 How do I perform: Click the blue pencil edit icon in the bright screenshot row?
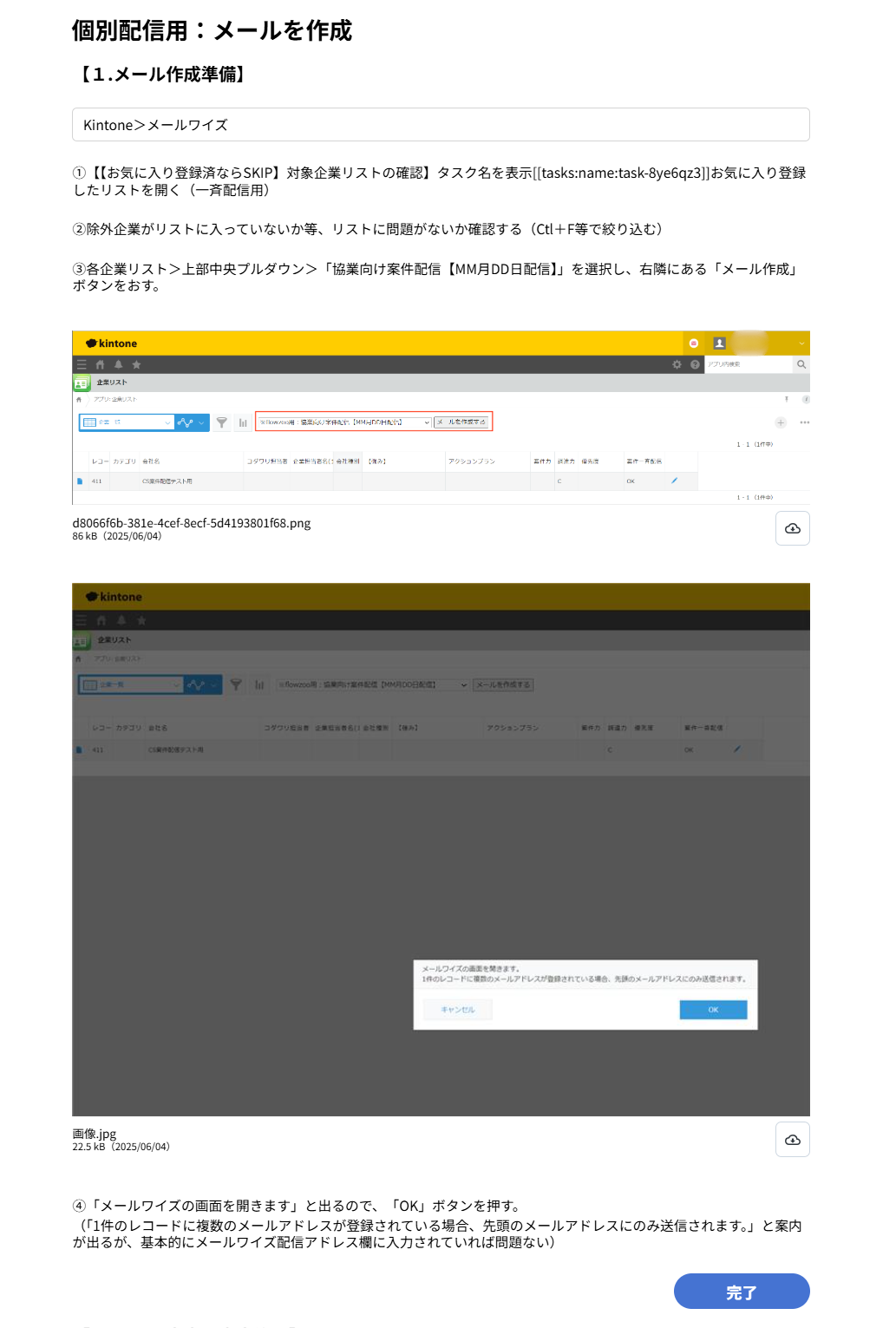[x=674, y=481]
